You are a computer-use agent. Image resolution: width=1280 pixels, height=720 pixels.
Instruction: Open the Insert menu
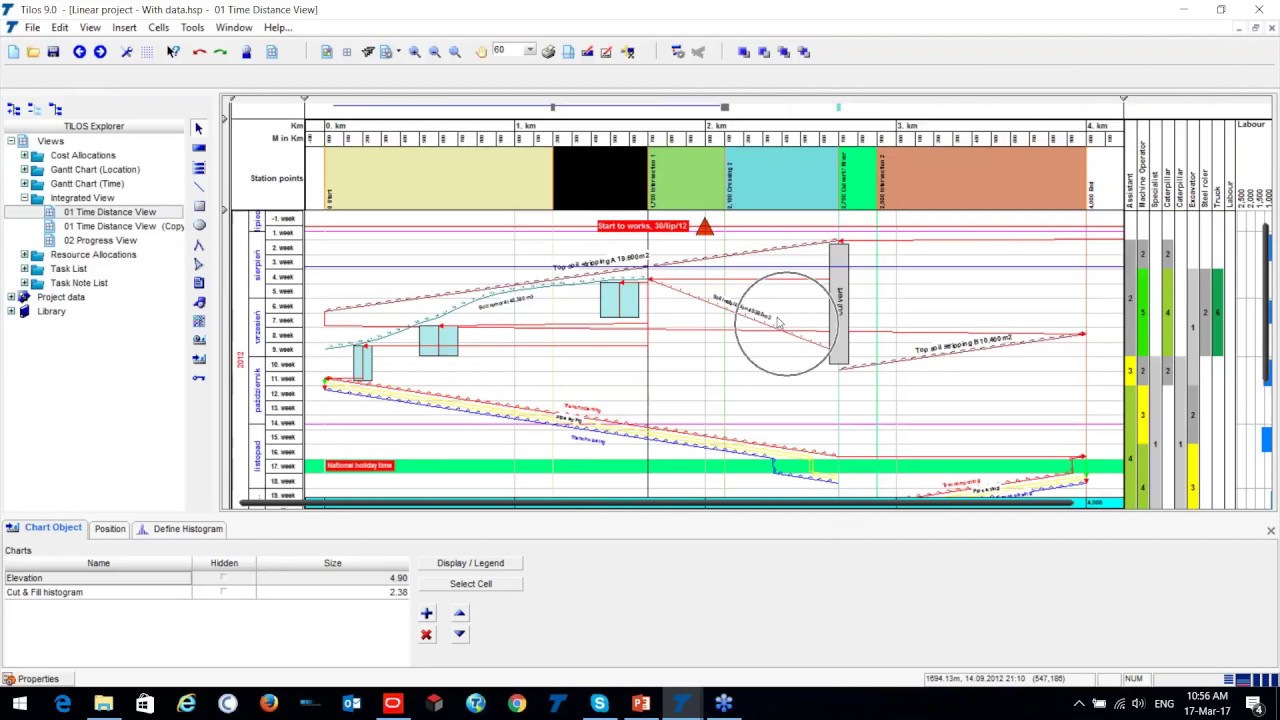point(124,27)
